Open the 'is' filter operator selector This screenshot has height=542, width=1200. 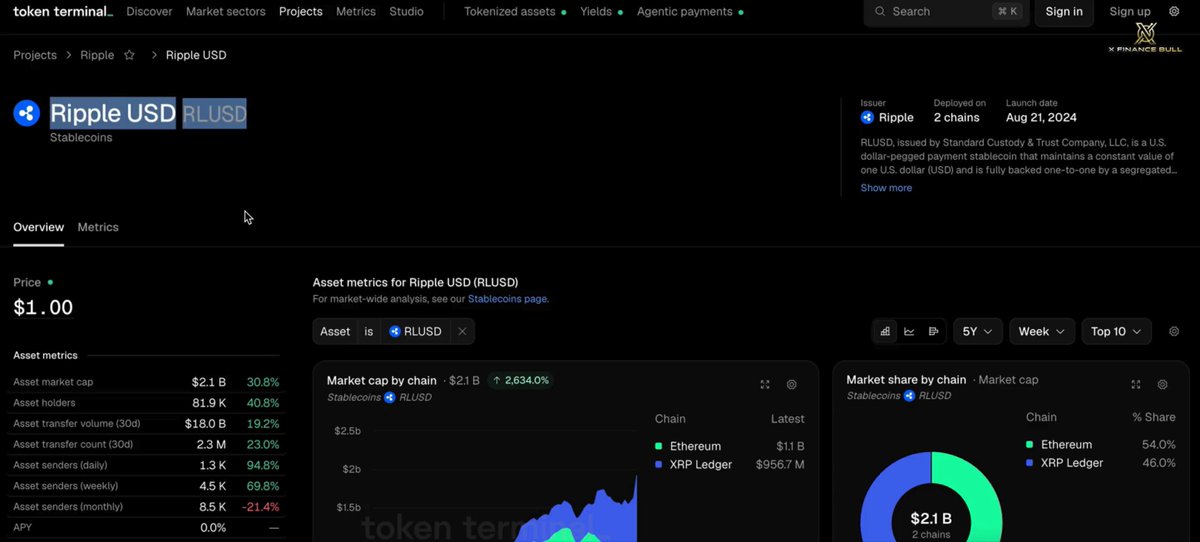(x=369, y=331)
